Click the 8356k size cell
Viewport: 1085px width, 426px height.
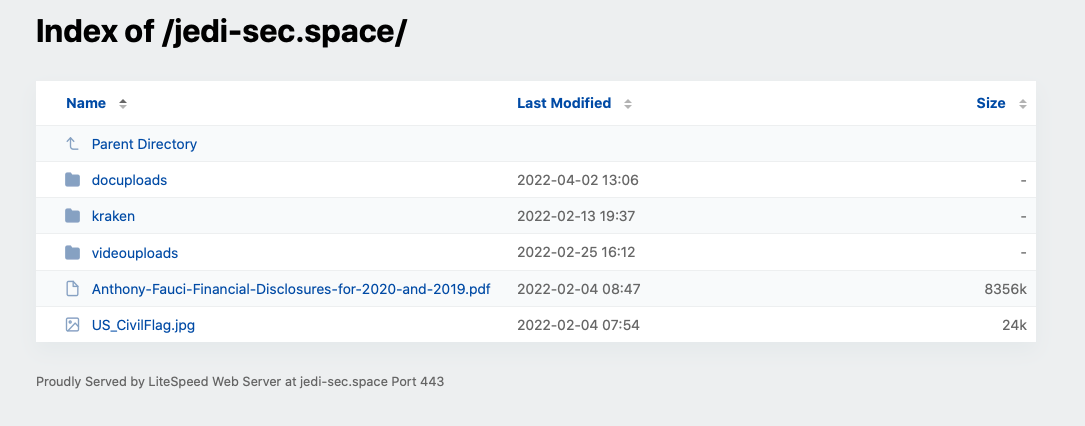pos(1005,288)
